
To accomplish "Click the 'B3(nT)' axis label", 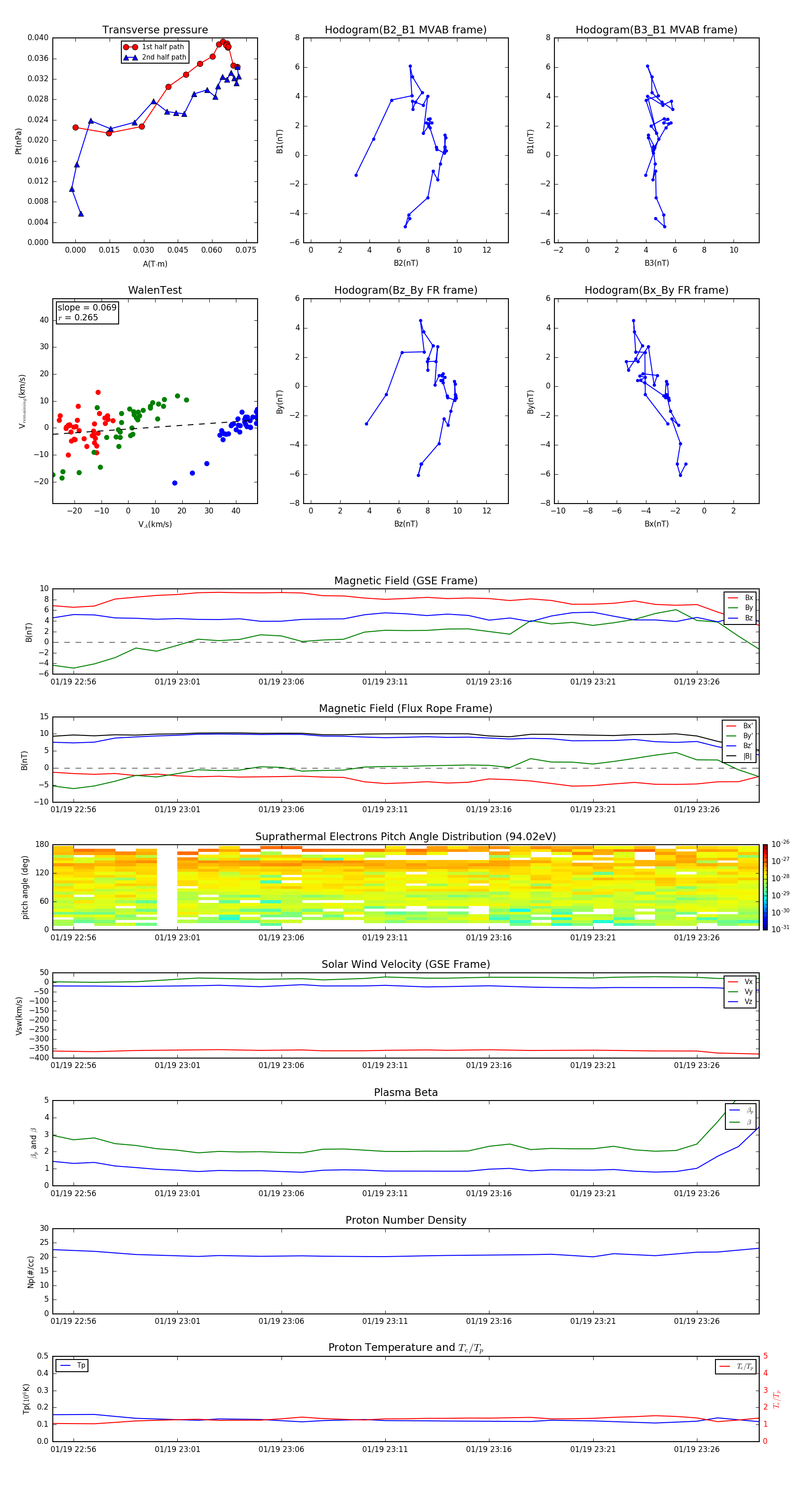I will pos(656,263).
